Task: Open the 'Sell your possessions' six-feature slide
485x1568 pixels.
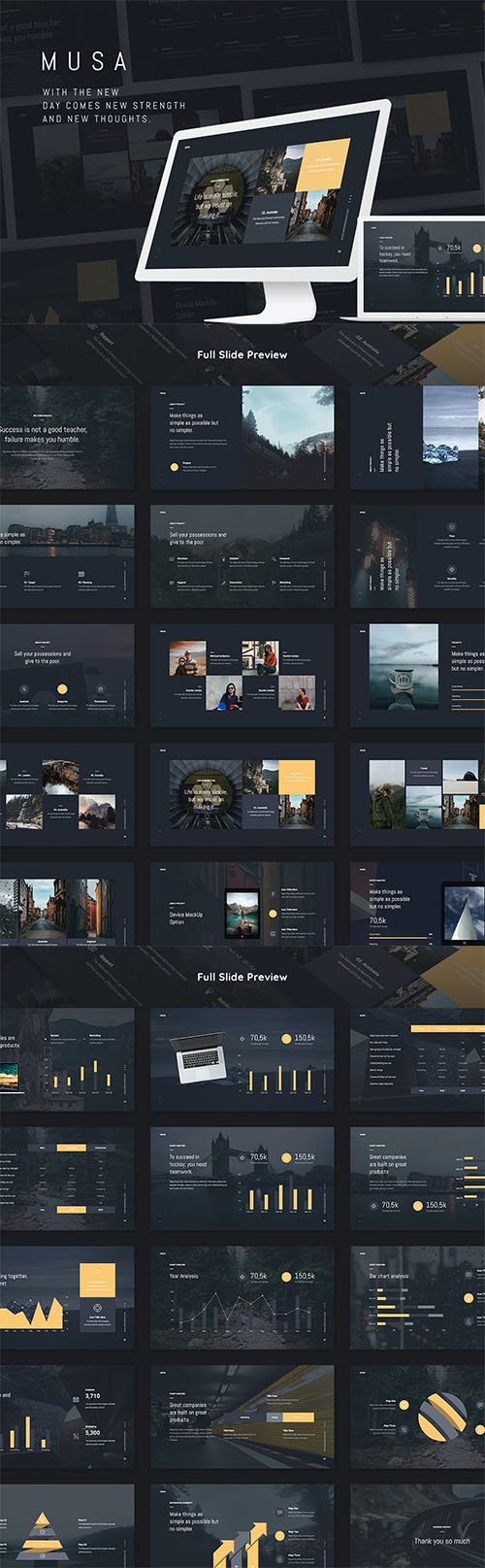Action: tap(242, 556)
